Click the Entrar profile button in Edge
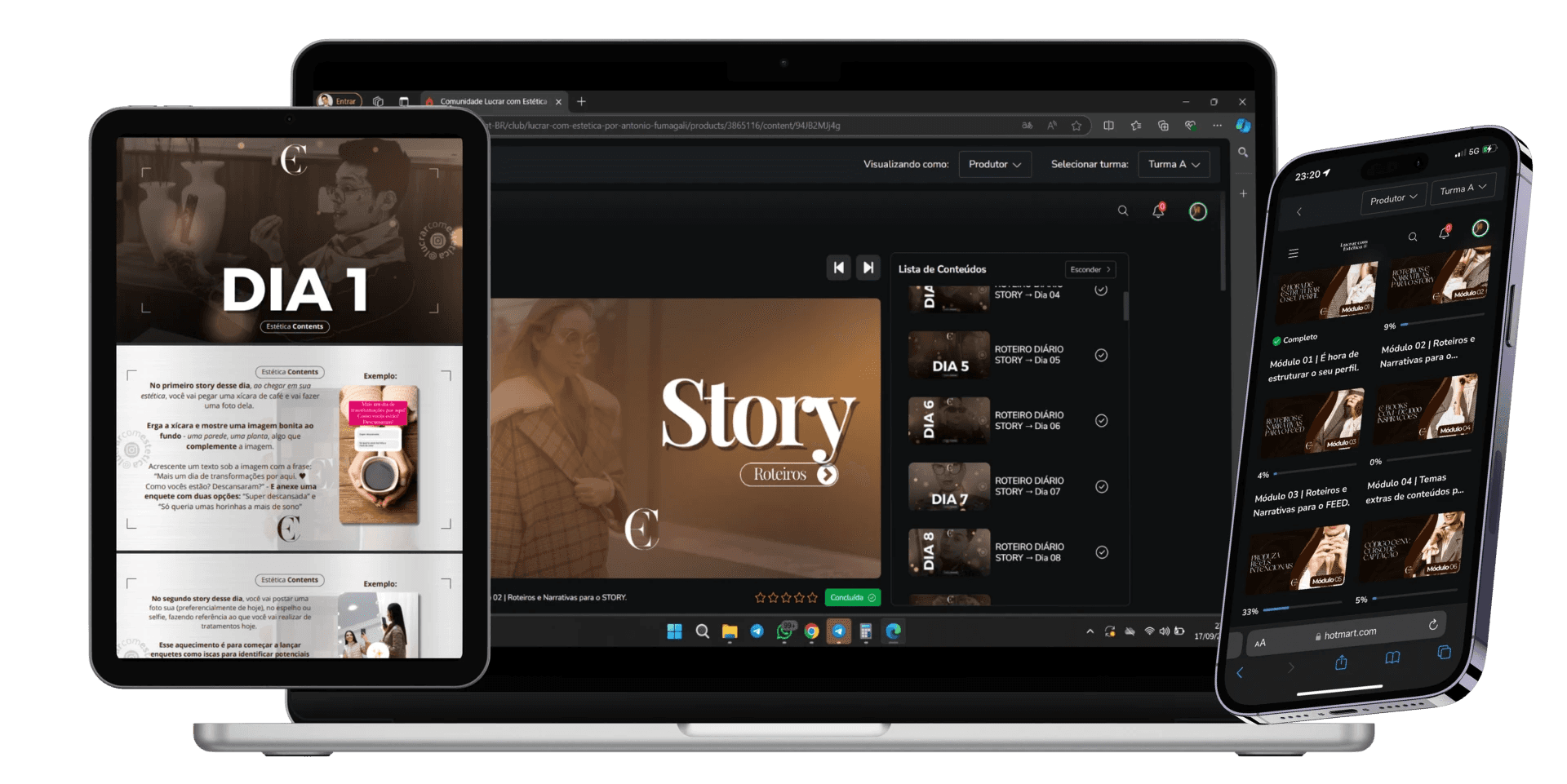Screen dimensions: 1567x784 (x=338, y=101)
